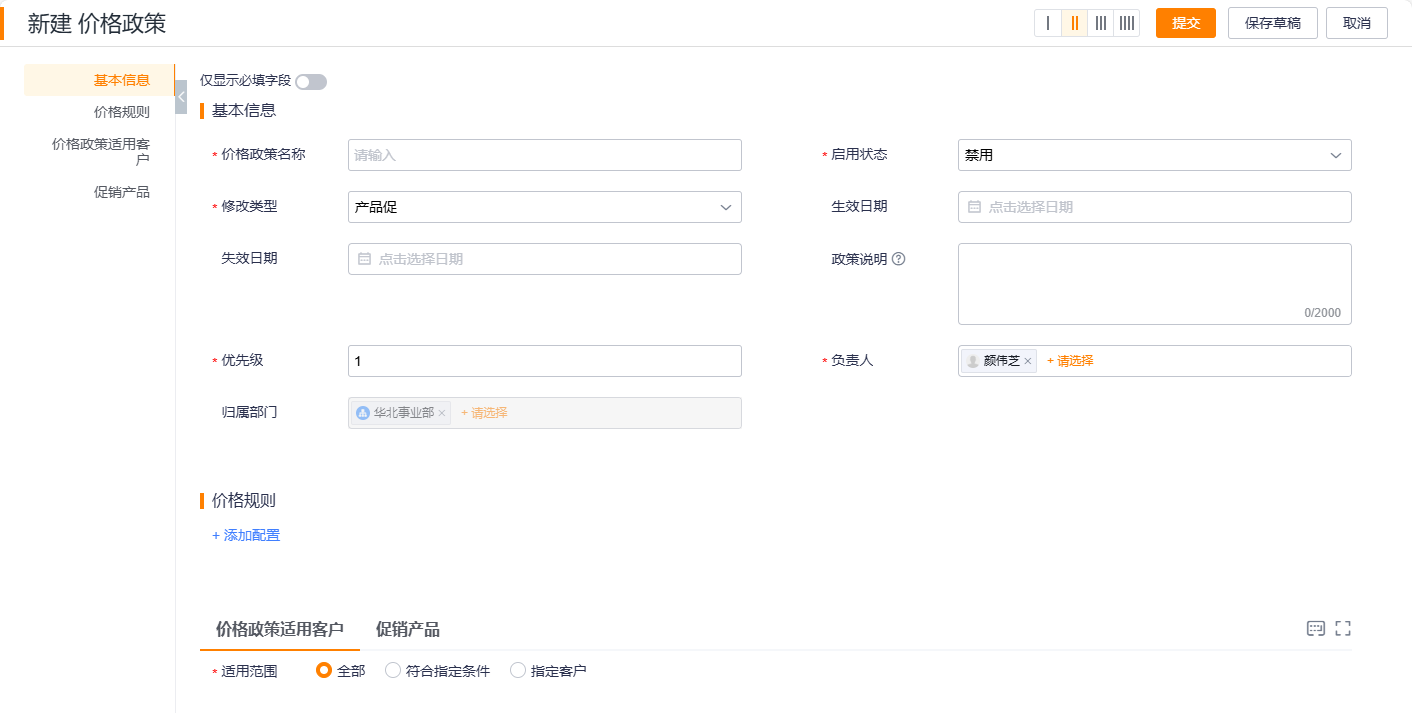Click the 政策说明 help question mark icon
Image resolution: width=1412 pixels, height=713 pixels.
click(898, 259)
